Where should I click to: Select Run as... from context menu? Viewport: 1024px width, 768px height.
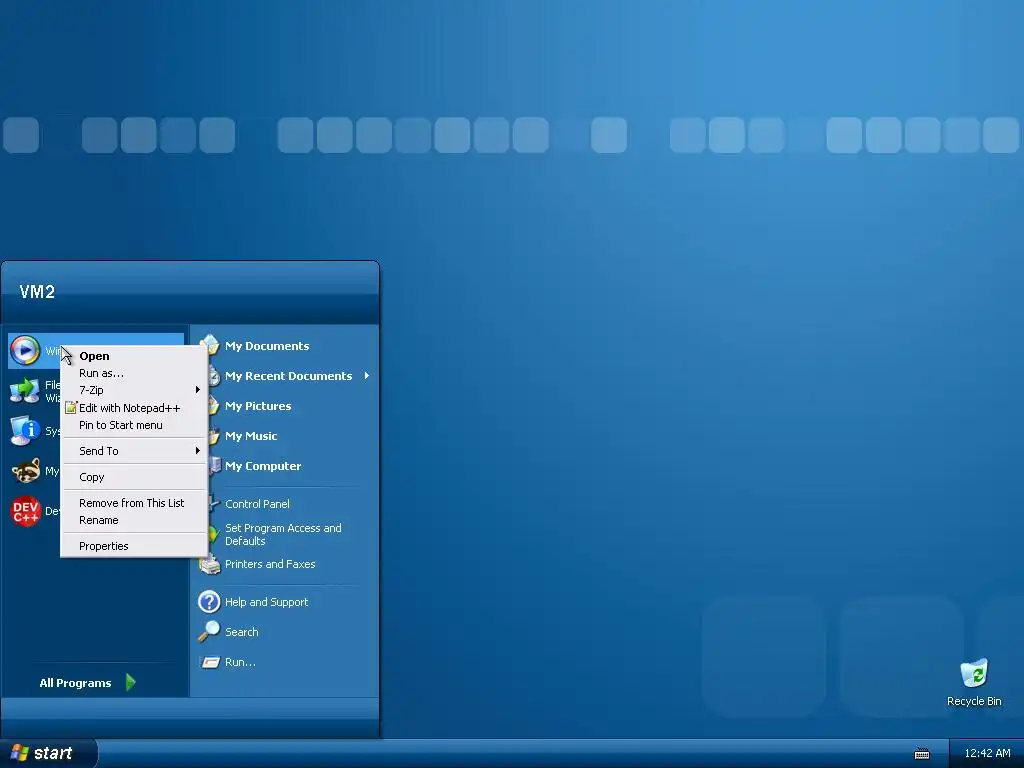point(134,373)
